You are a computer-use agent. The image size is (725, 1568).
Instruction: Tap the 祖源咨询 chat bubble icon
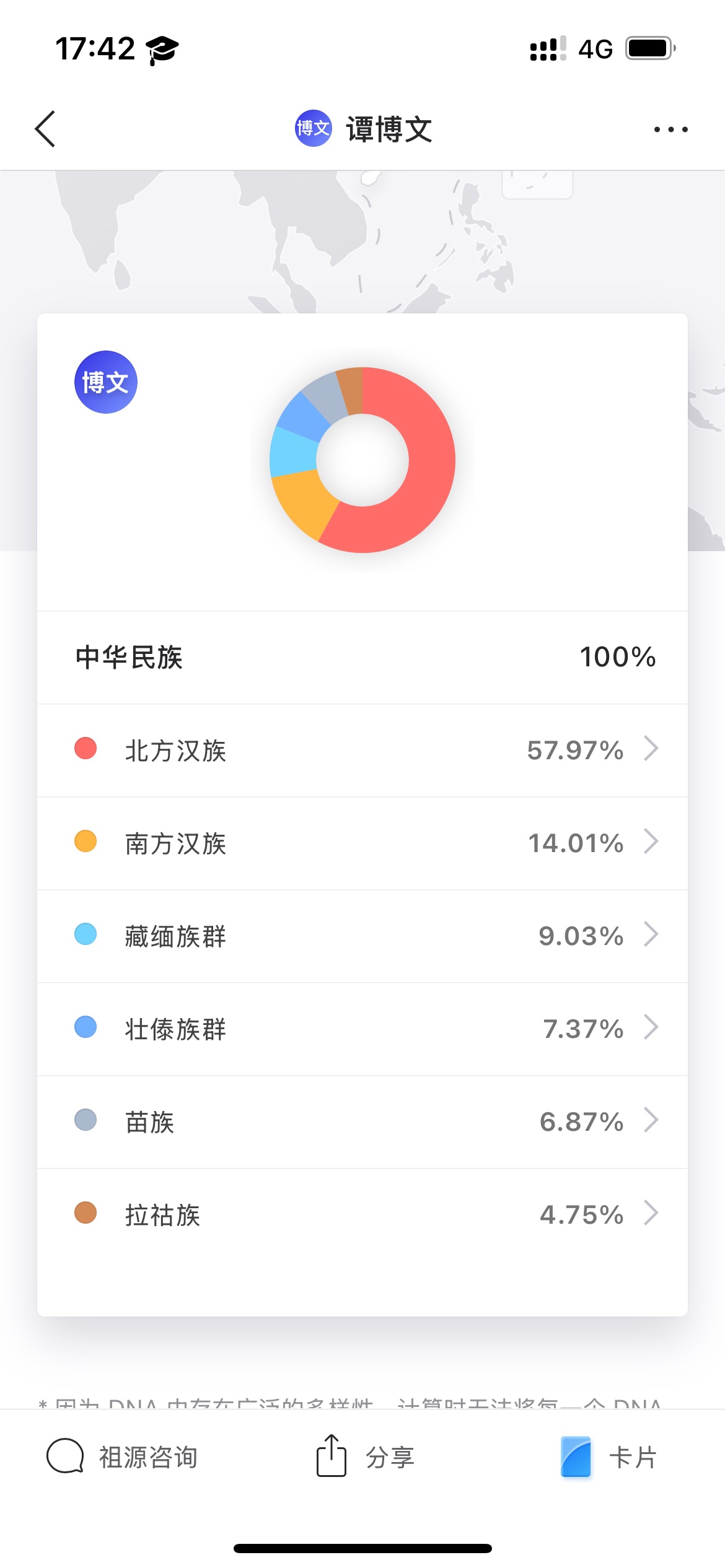pos(65,1456)
